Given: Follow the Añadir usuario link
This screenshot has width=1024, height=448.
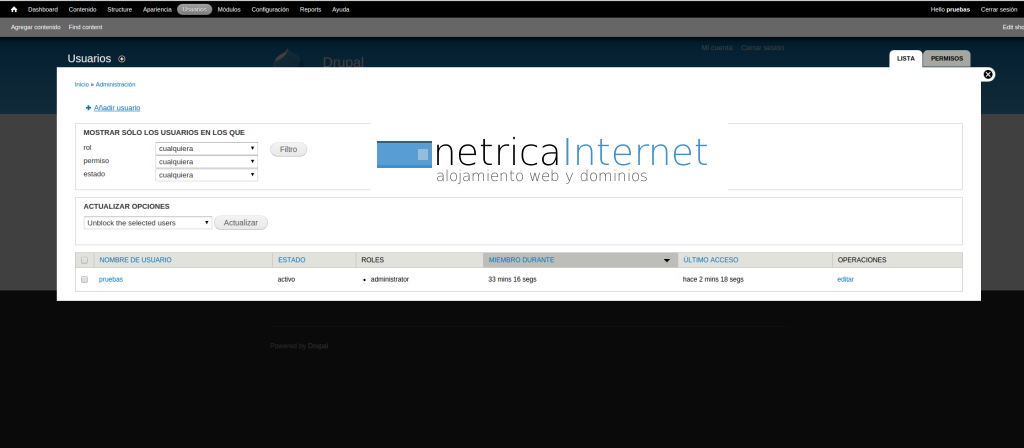Looking at the screenshot, I should [117, 108].
